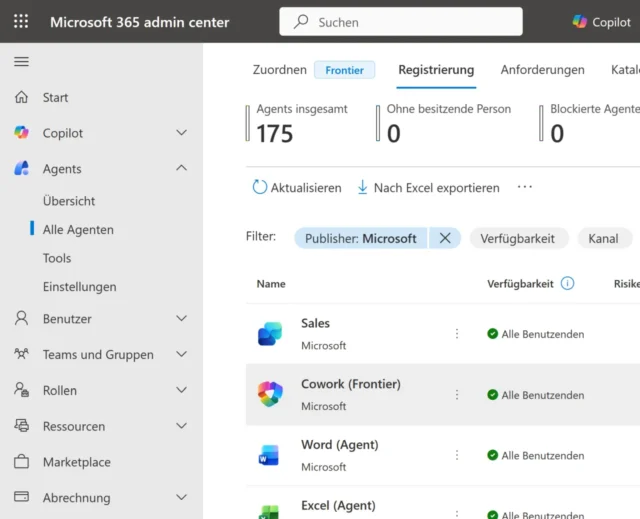Image resolution: width=640 pixels, height=519 pixels.
Task: Open Tools under Agents
Action: 57,258
